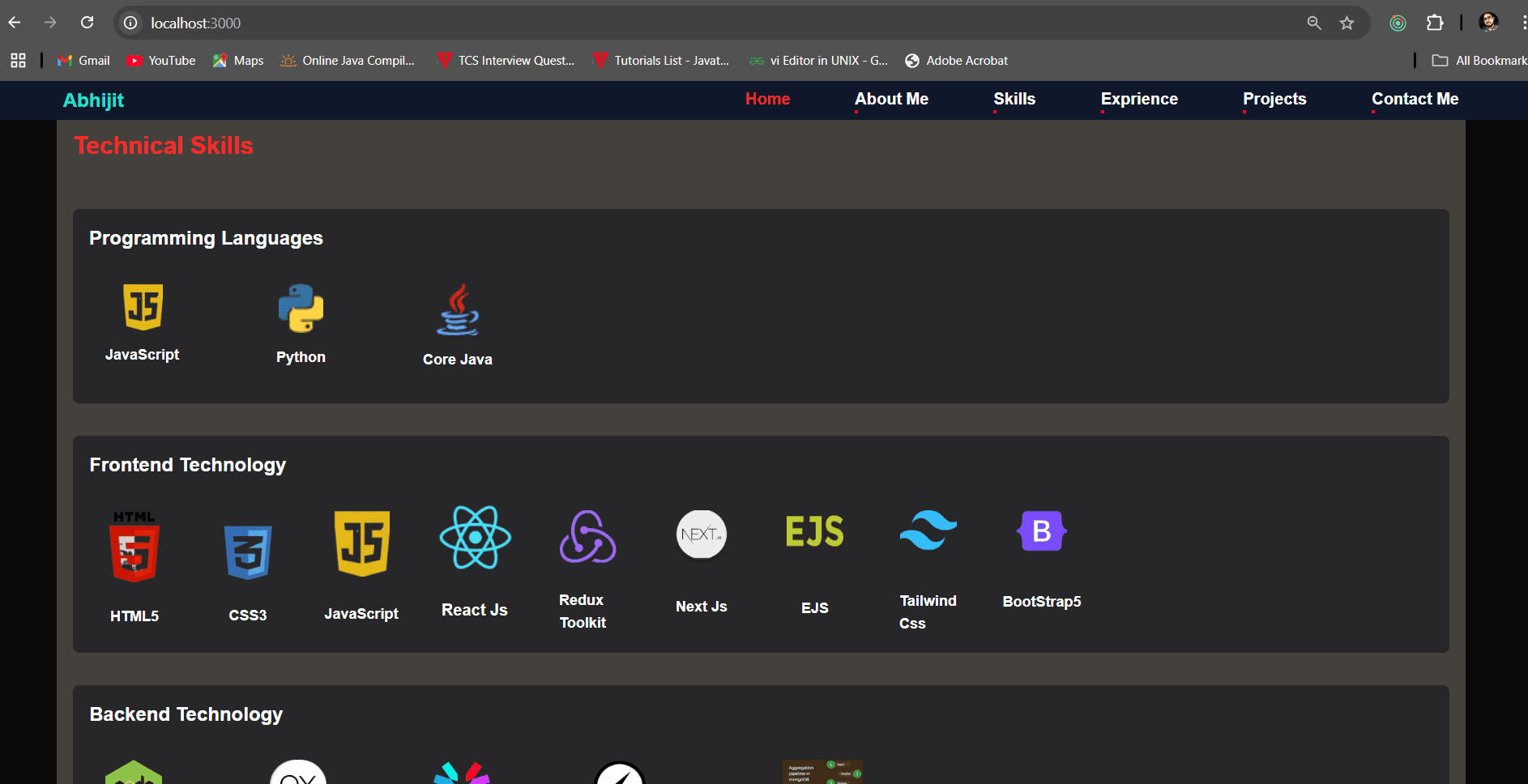Open the Extensions puzzle icon
The height and width of the screenshot is (784, 1528).
point(1435,23)
